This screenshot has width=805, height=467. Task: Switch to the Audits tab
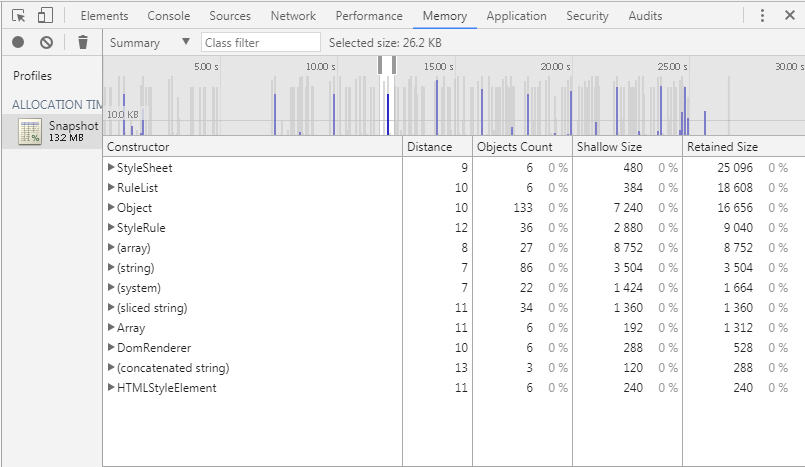[645, 16]
